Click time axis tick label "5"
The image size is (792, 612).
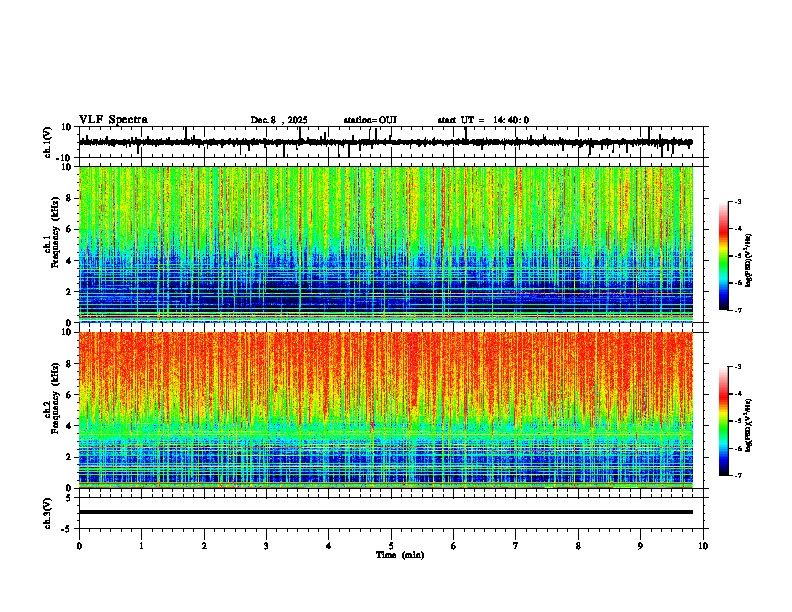[x=391, y=546]
